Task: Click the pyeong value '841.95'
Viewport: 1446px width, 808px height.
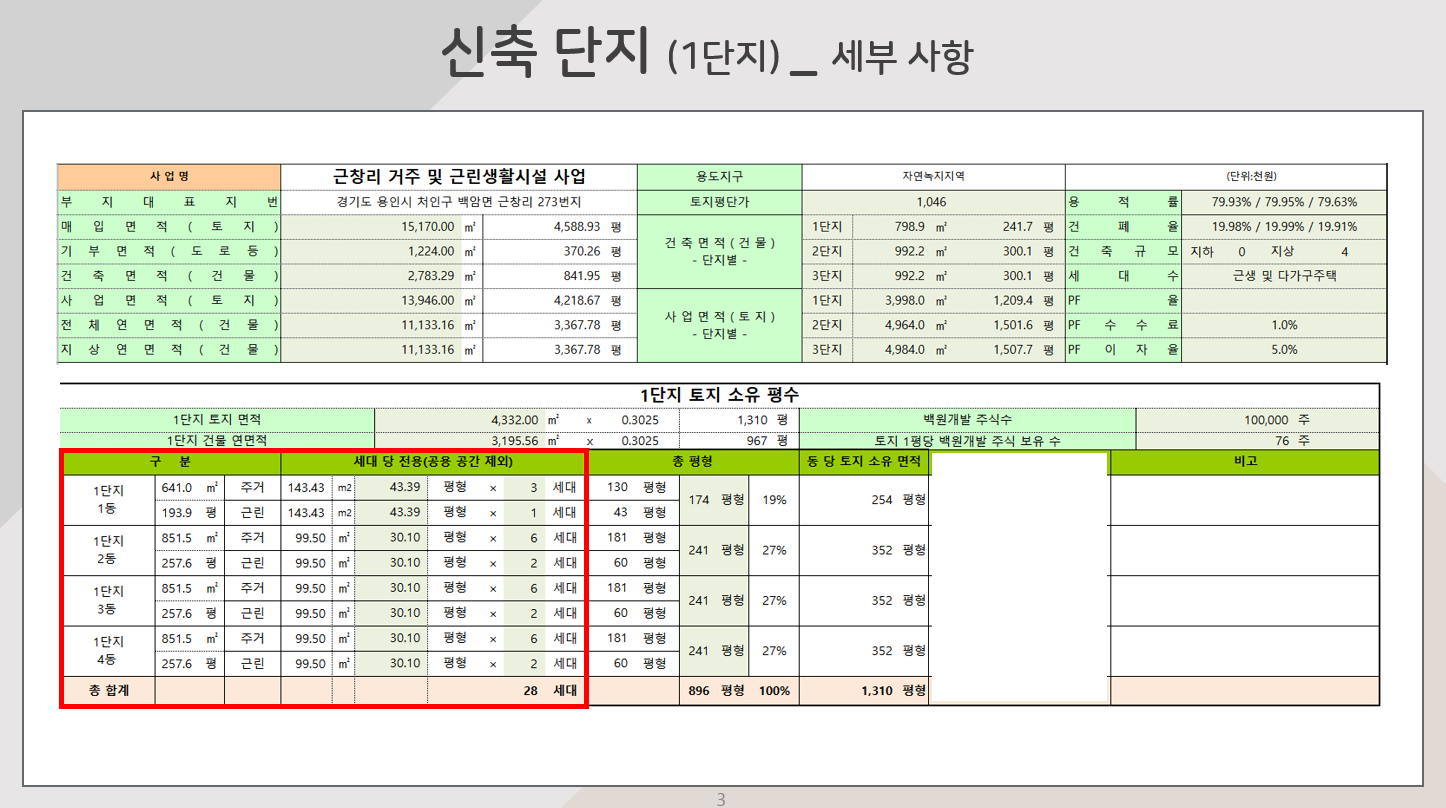Action: [x=582, y=275]
